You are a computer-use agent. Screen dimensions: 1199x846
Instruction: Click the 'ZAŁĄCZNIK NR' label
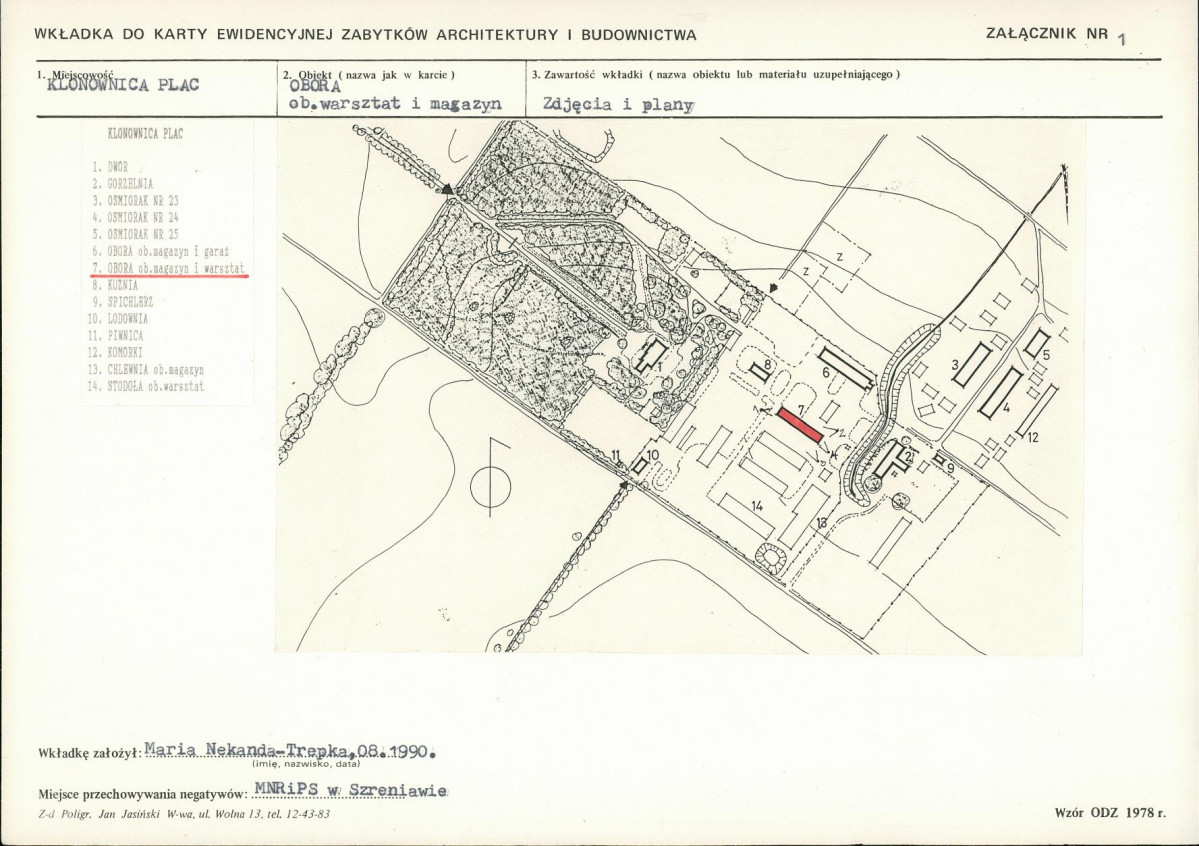tap(1047, 33)
